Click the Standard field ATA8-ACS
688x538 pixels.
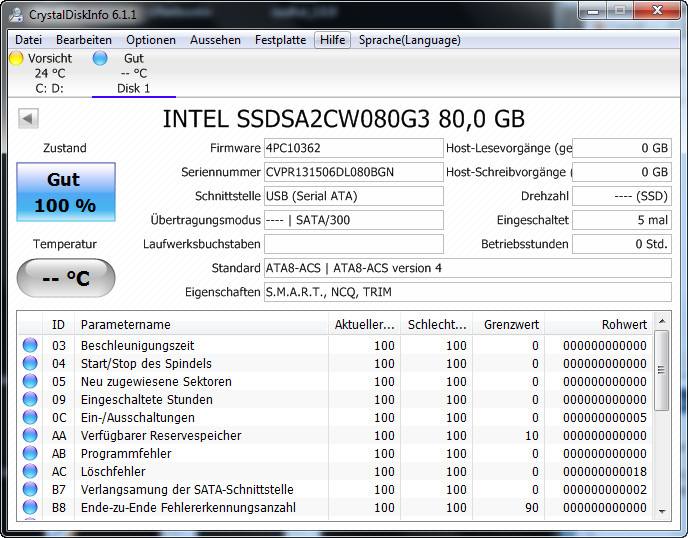[x=468, y=268]
